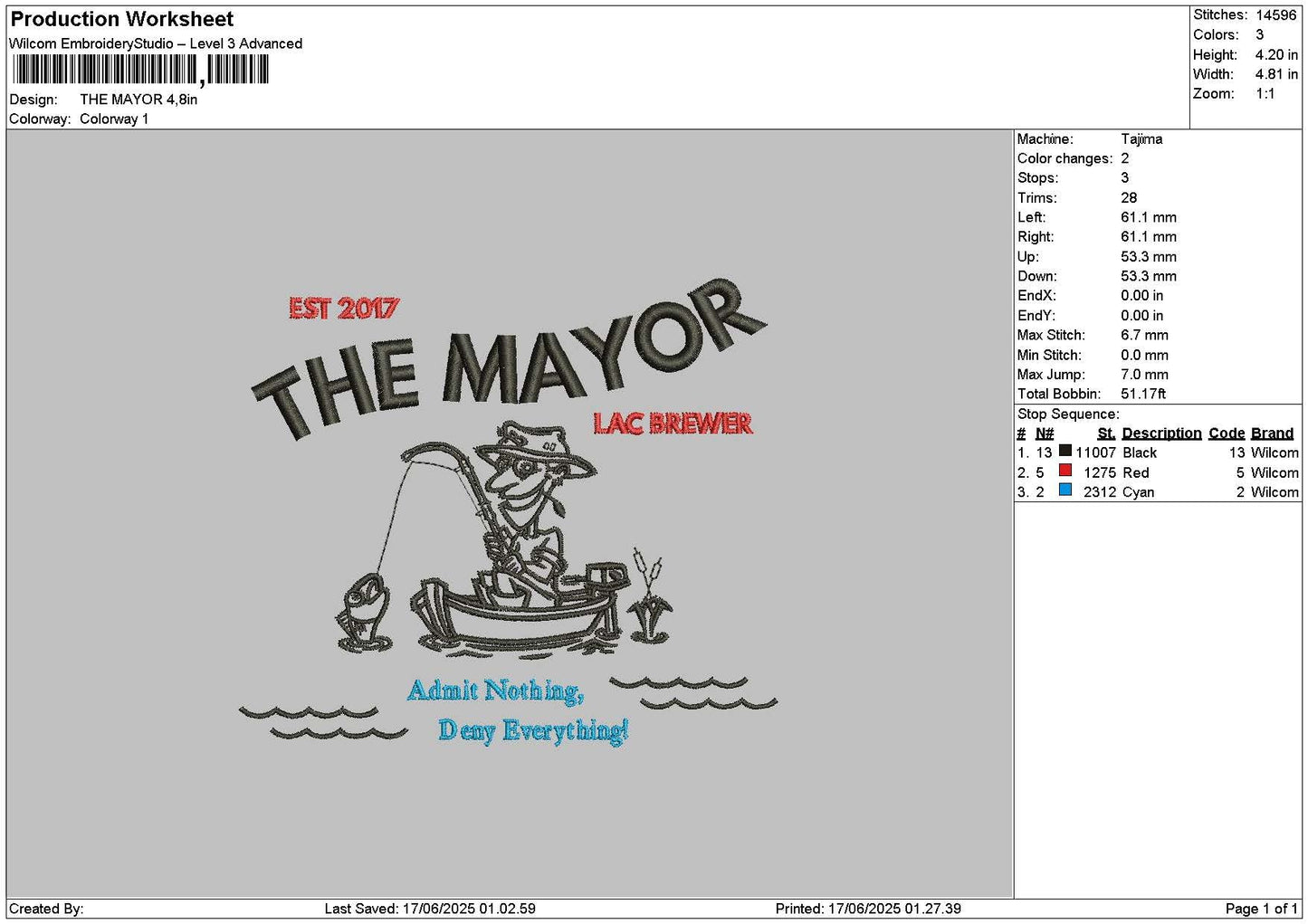The image size is (1308, 924).
Task: Click stitch count 2312 in Cyan row
Action: click(x=1100, y=492)
